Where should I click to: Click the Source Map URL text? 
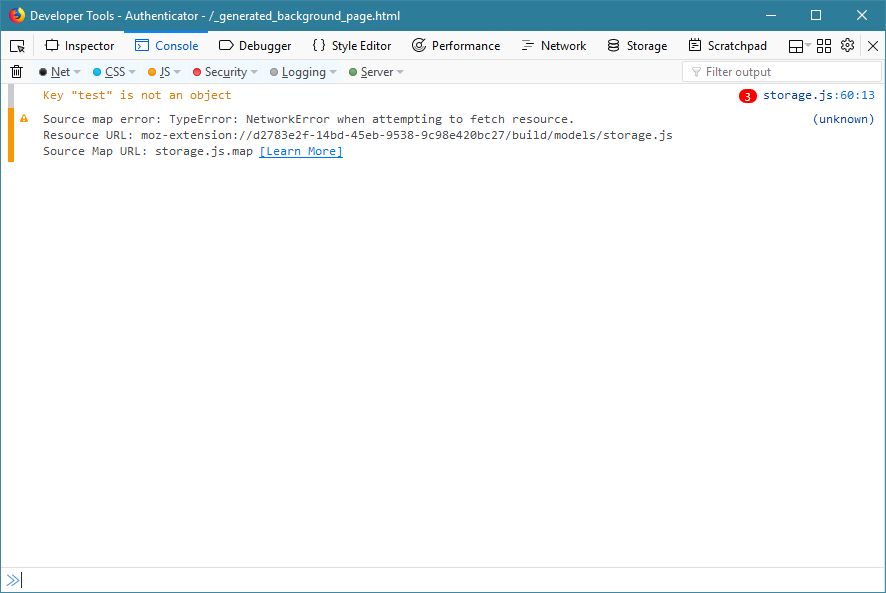(x=147, y=152)
